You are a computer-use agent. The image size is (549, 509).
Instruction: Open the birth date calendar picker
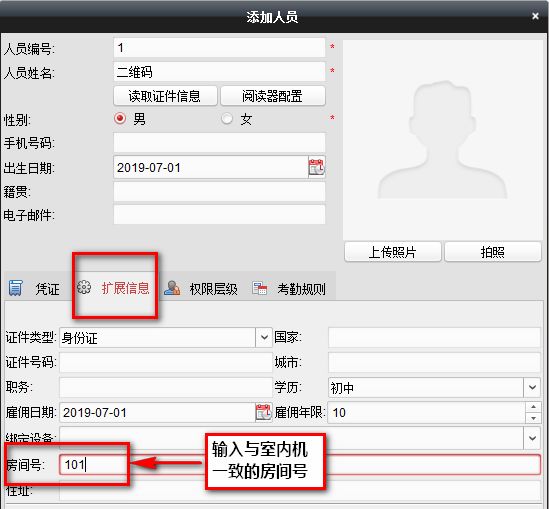coord(317,167)
